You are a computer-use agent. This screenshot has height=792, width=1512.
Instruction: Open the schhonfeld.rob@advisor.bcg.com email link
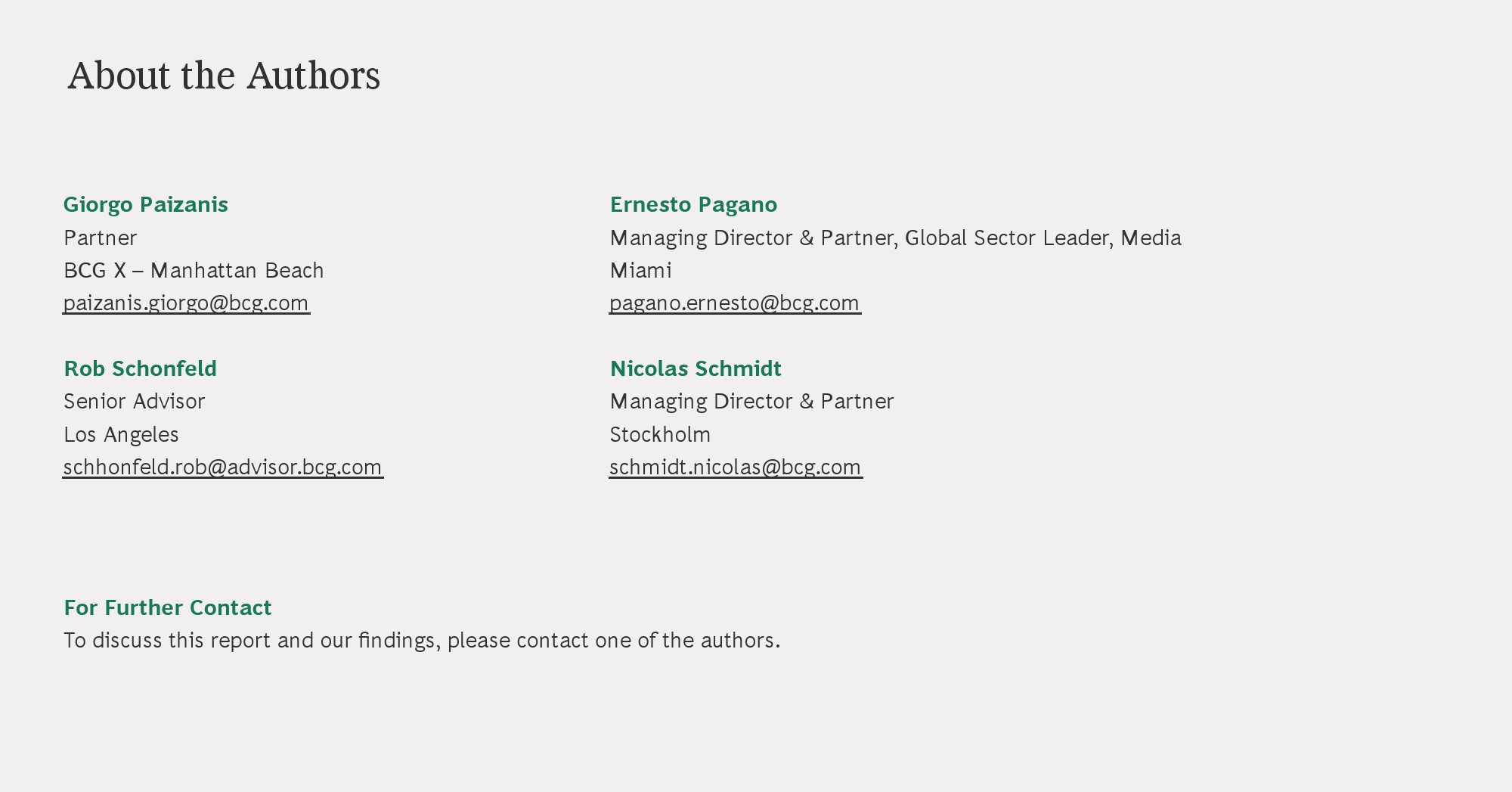coord(223,467)
